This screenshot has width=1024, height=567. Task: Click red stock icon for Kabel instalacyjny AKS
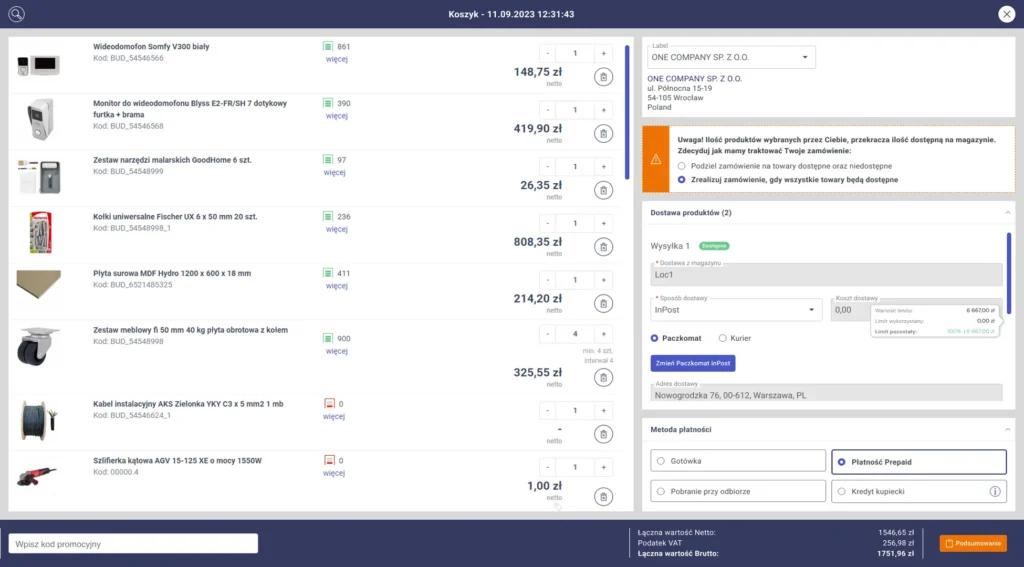point(328,404)
